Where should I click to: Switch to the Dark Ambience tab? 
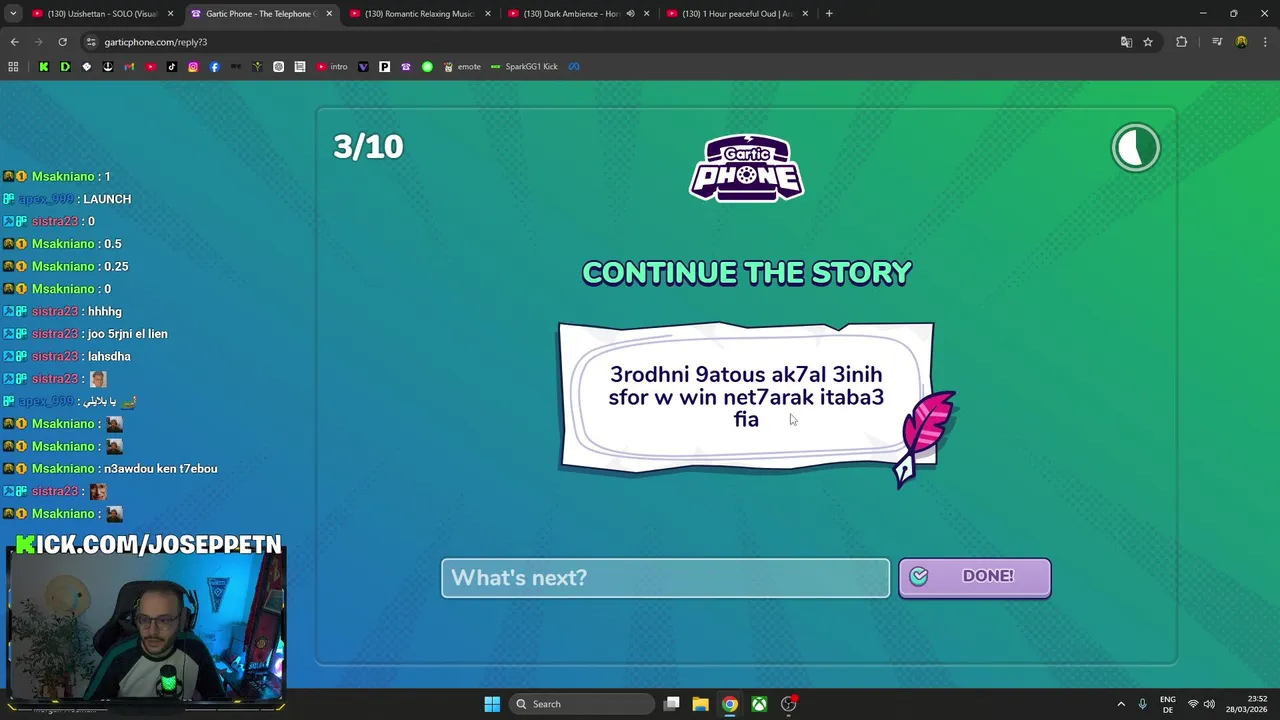click(x=578, y=14)
